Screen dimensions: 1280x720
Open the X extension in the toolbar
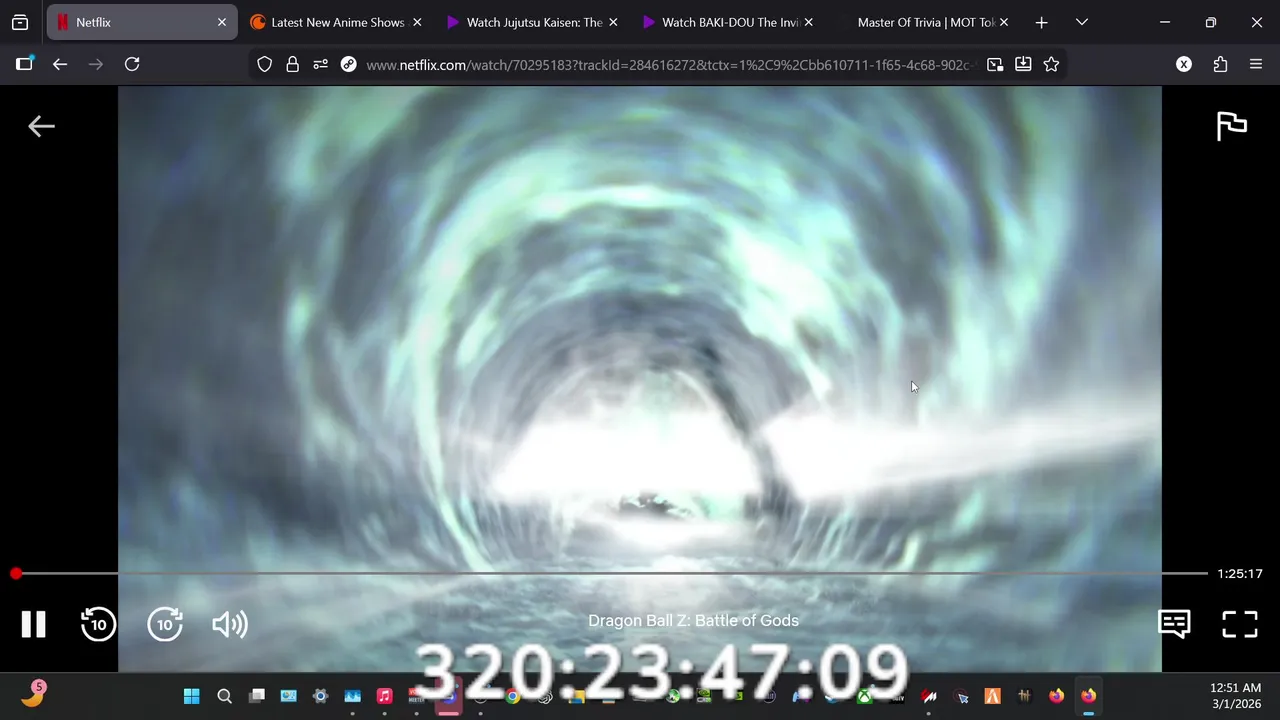point(1184,64)
